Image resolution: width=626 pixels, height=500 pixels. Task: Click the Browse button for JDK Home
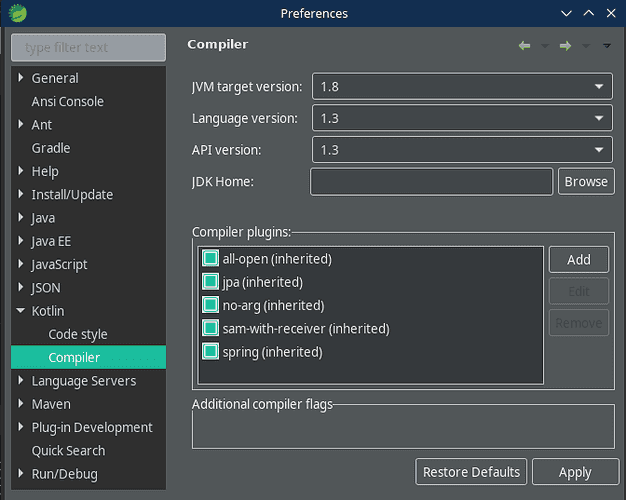point(585,181)
